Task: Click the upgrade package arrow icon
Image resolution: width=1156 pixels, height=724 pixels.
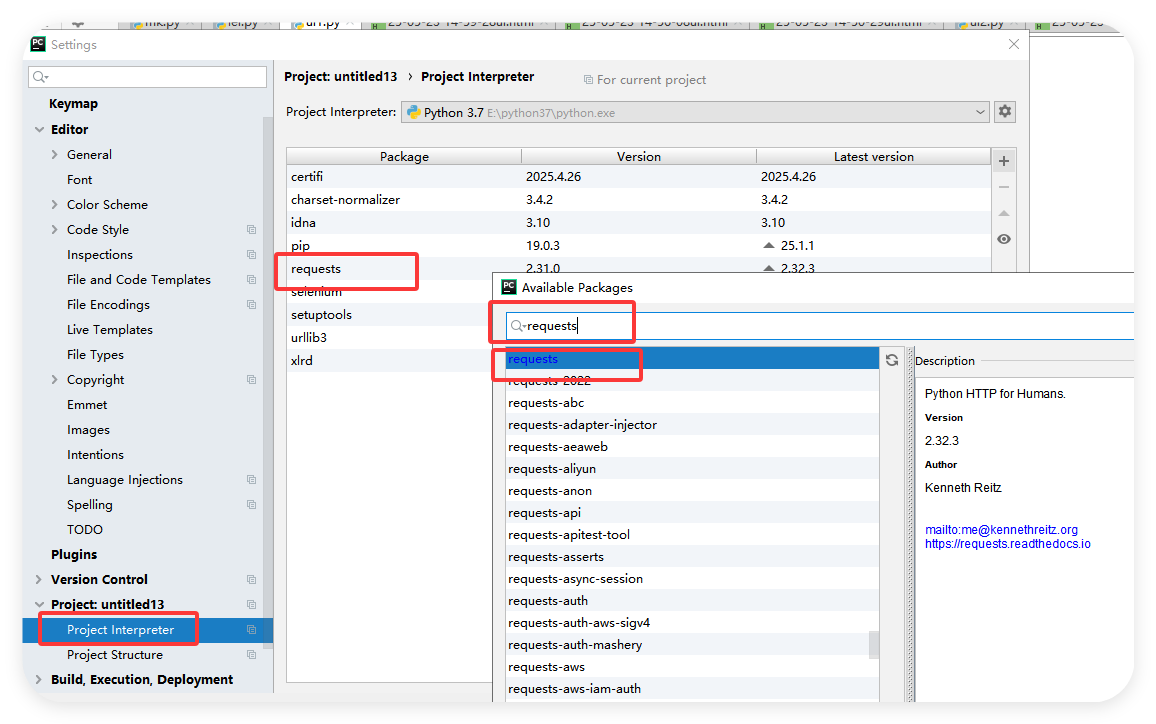Action: coord(1003,213)
